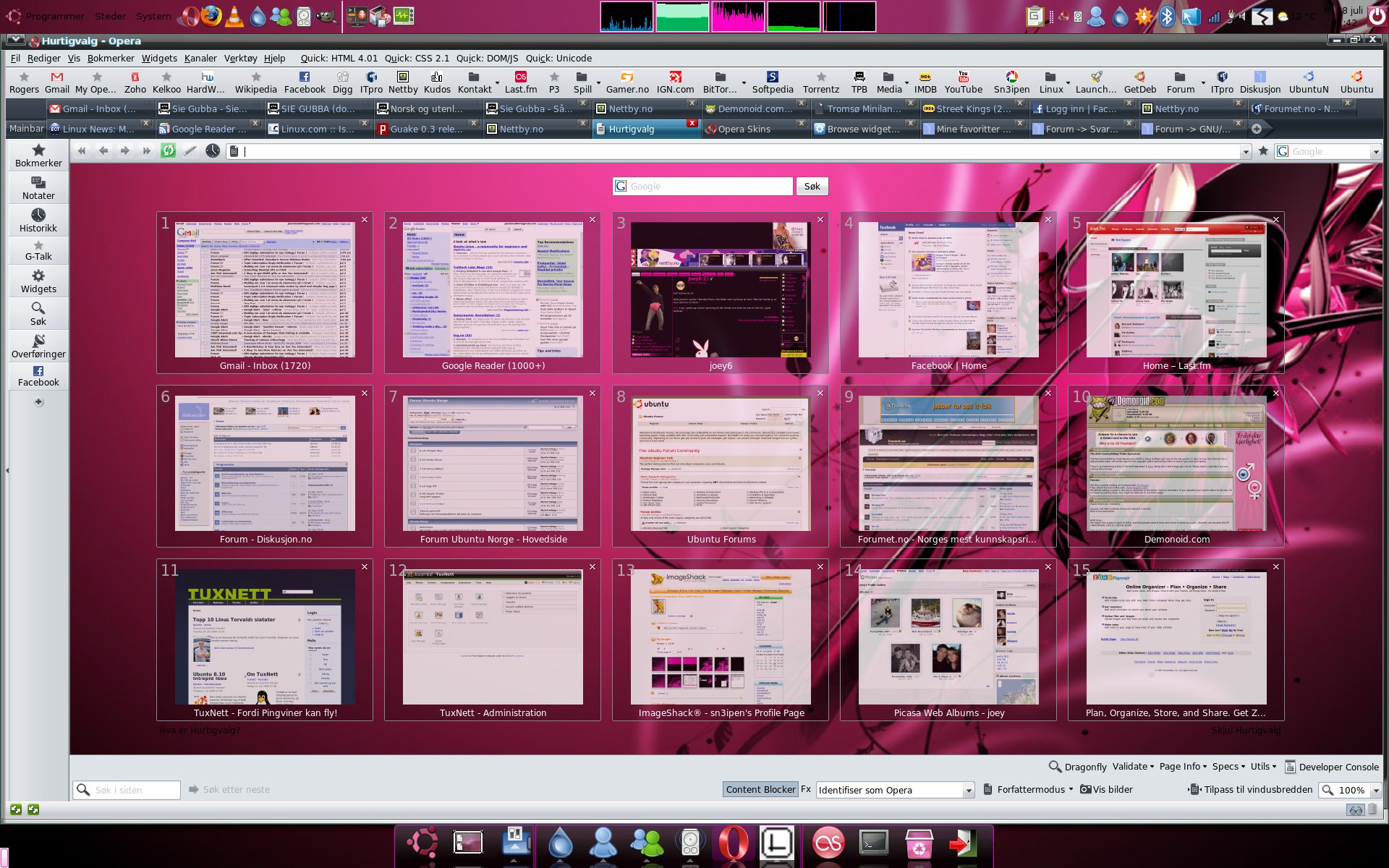
Task: Click Skjul Hurtigvalg link
Action: pyautogui.click(x=1246, y=730)
